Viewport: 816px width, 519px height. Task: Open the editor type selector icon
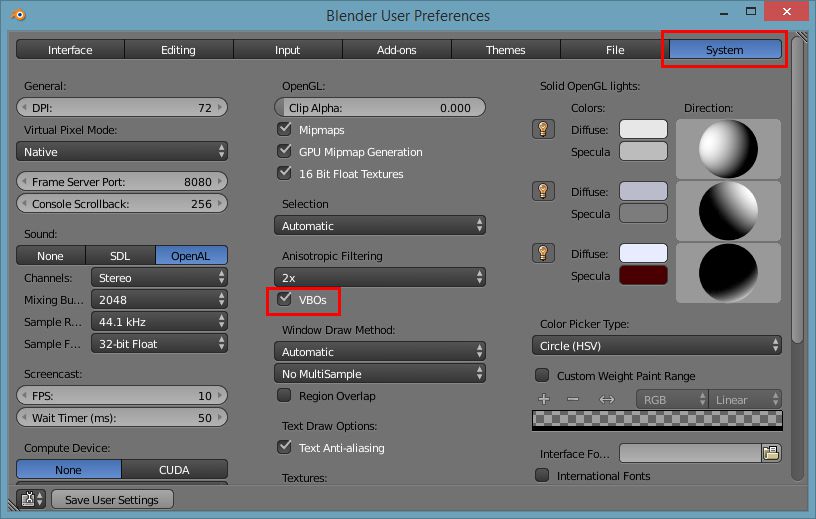31,499
